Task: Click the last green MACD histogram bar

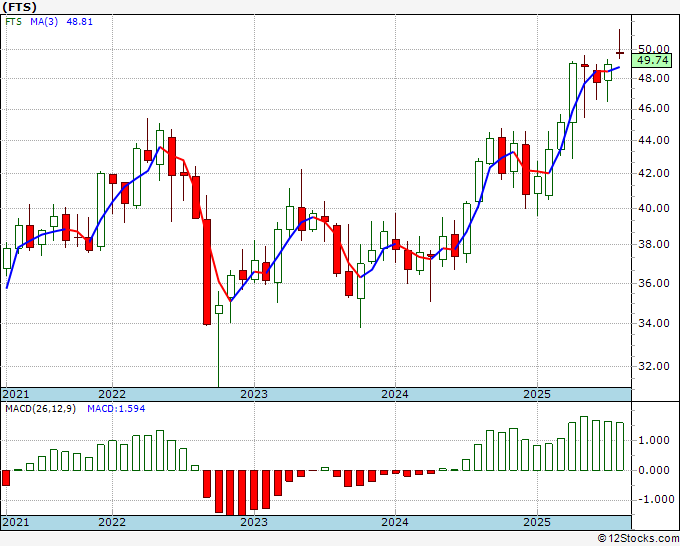Action: (620, 447)
